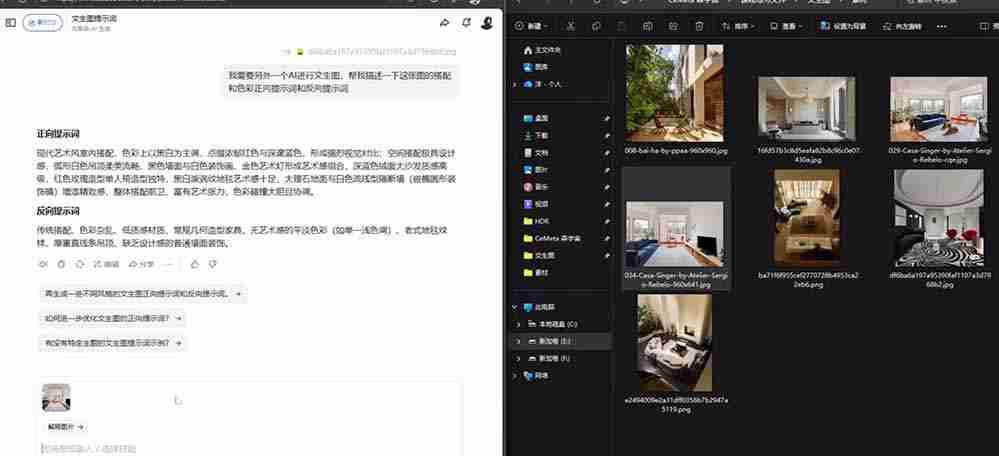Click the thumbs up icon
The width and height of the screenshot is (999, 456).
coord(195,264)
